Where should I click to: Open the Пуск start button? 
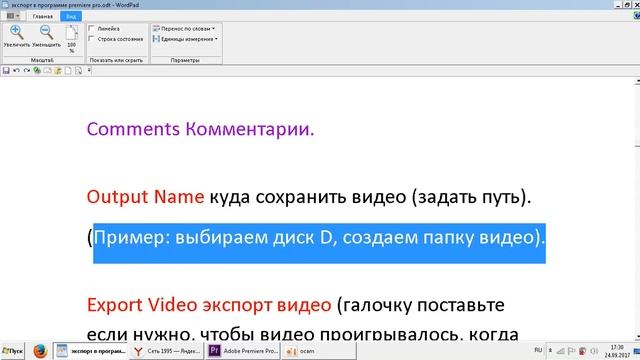[13, 351]
